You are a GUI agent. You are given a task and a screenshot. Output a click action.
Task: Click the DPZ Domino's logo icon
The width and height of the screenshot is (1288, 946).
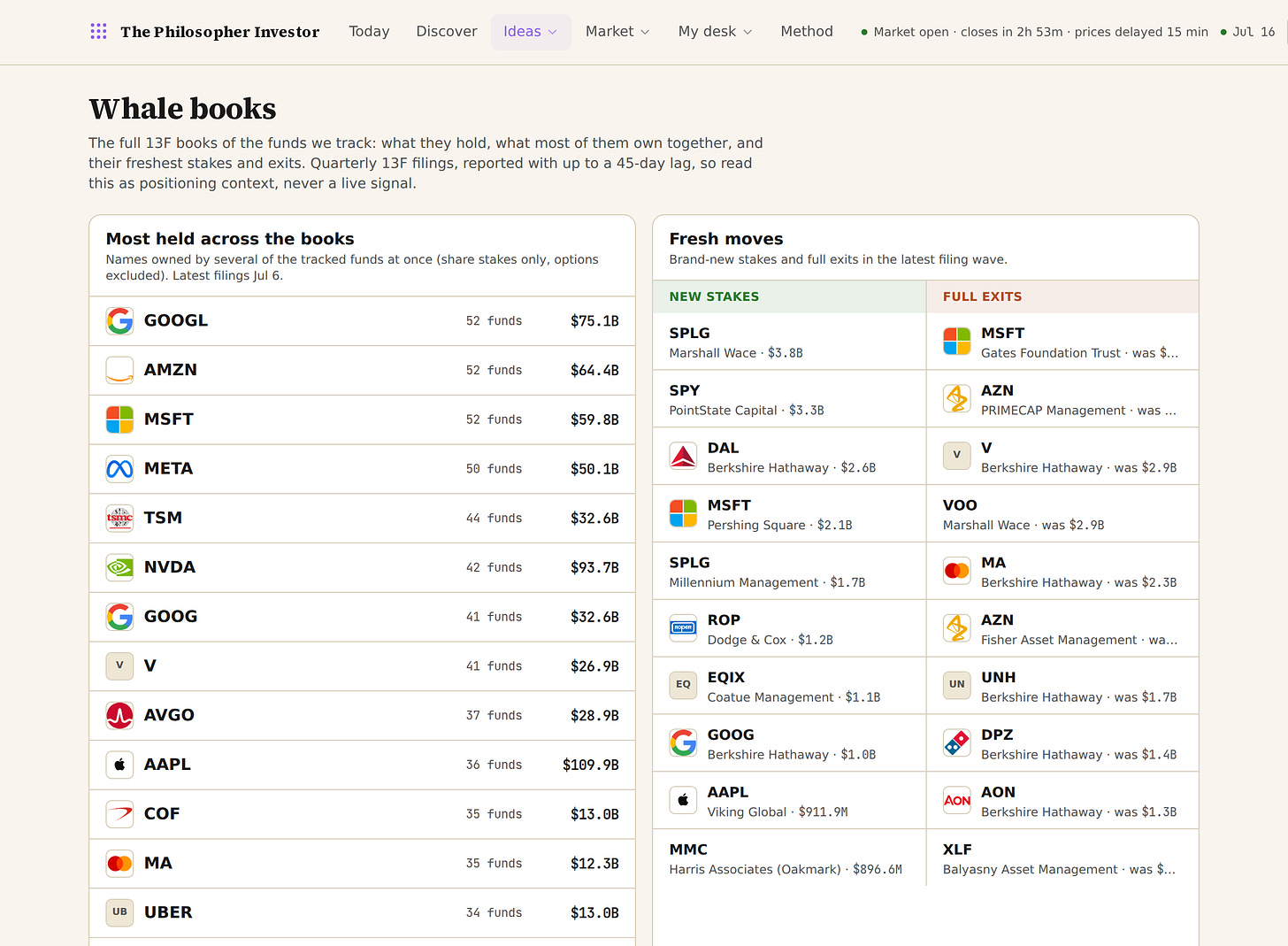[957, 742]
